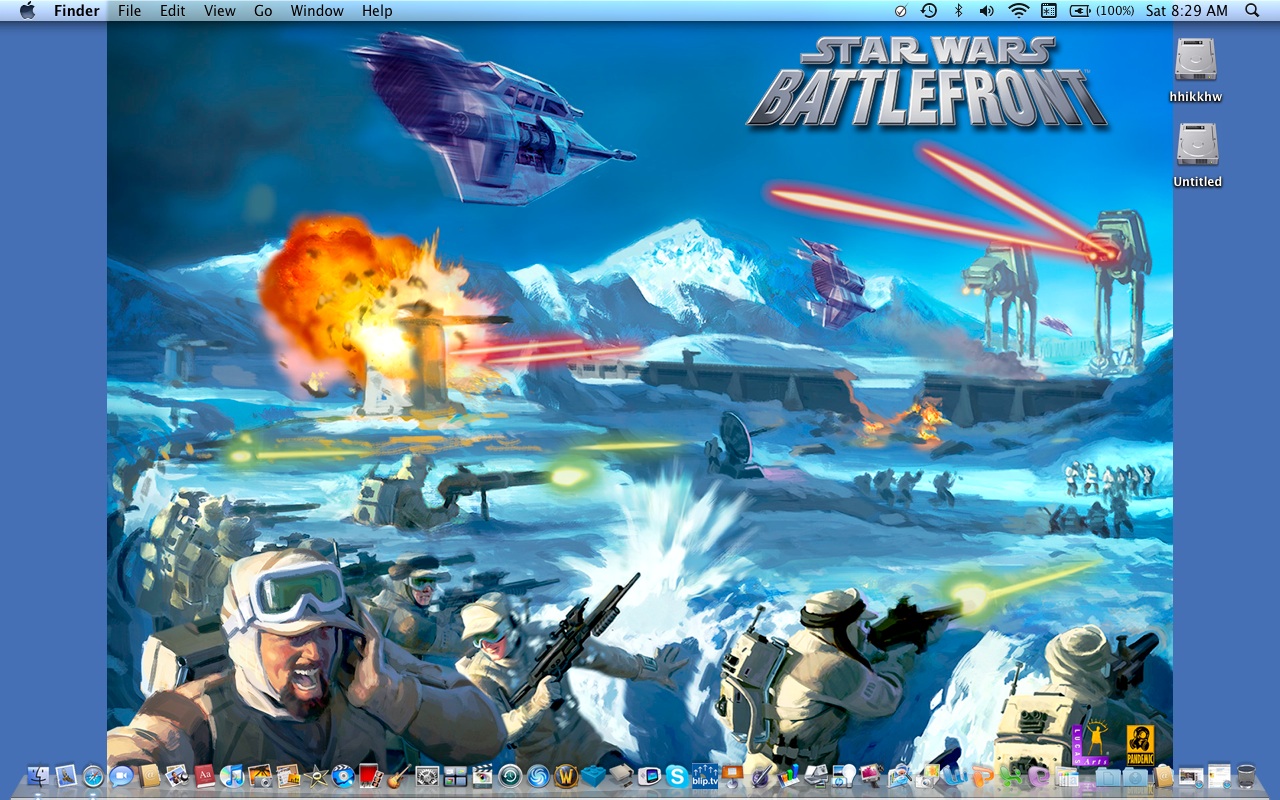Open Finder from the Dock
The width and height of the screenshot is (1280, 800).
(x=38, y=776)
